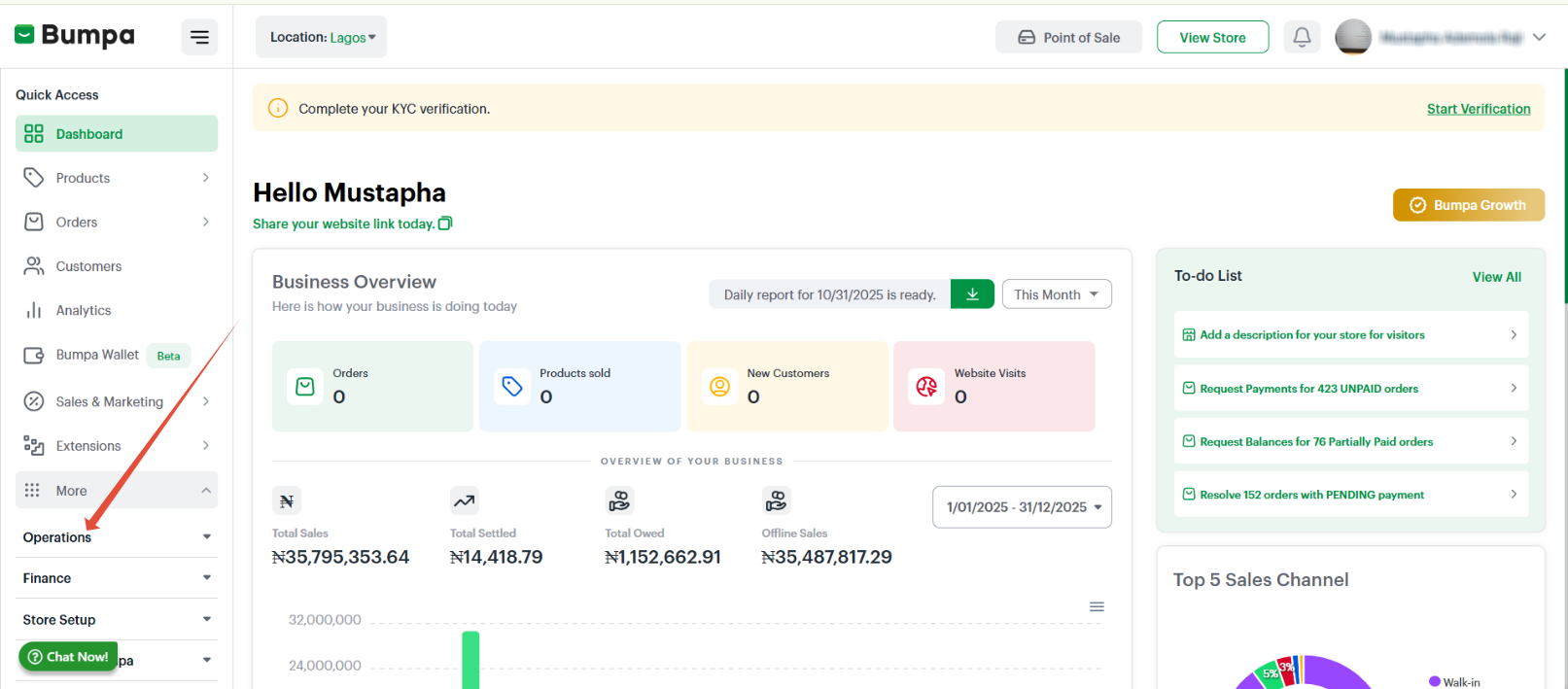This screenshot has width=1568, height=689.
Task: Expand the Sales & Marketing chevron
Action: [x=206, y=401]
